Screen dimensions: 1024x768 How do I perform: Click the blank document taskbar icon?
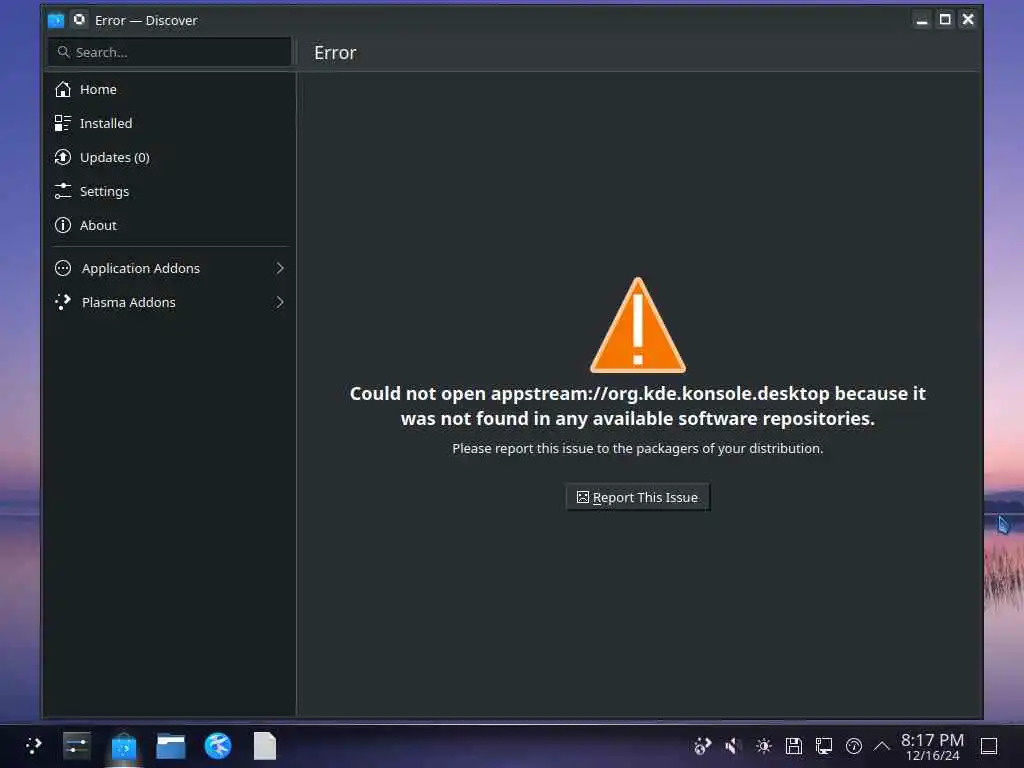264,746
